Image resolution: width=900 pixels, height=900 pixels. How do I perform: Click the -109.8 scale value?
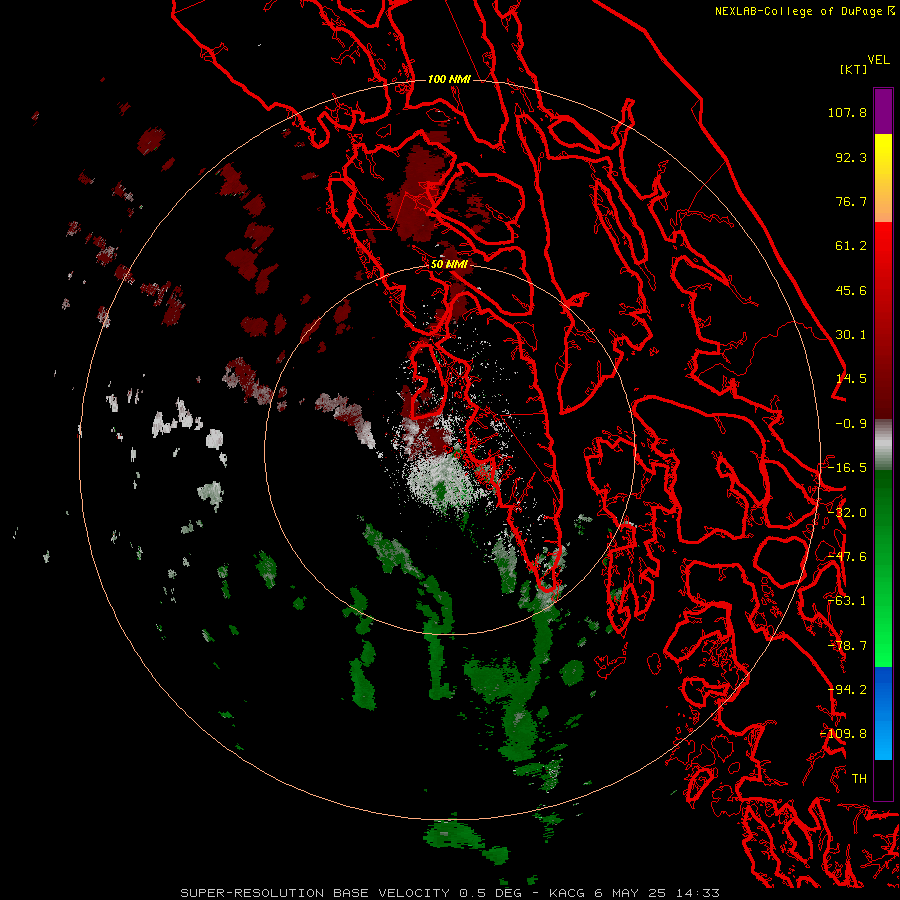844,734
